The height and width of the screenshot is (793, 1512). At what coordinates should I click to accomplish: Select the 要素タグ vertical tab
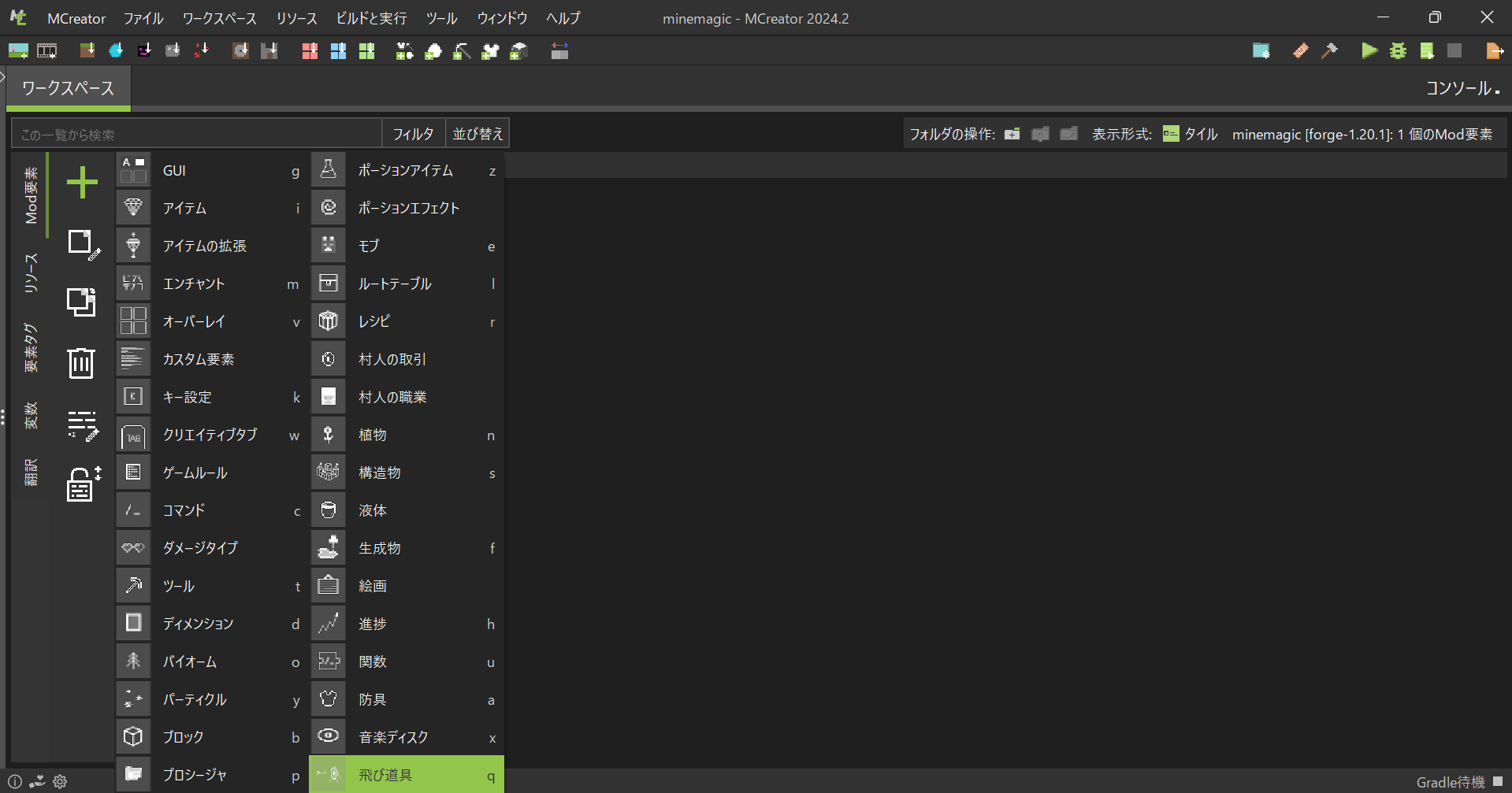pyautogui.click(x=31, y=347)
